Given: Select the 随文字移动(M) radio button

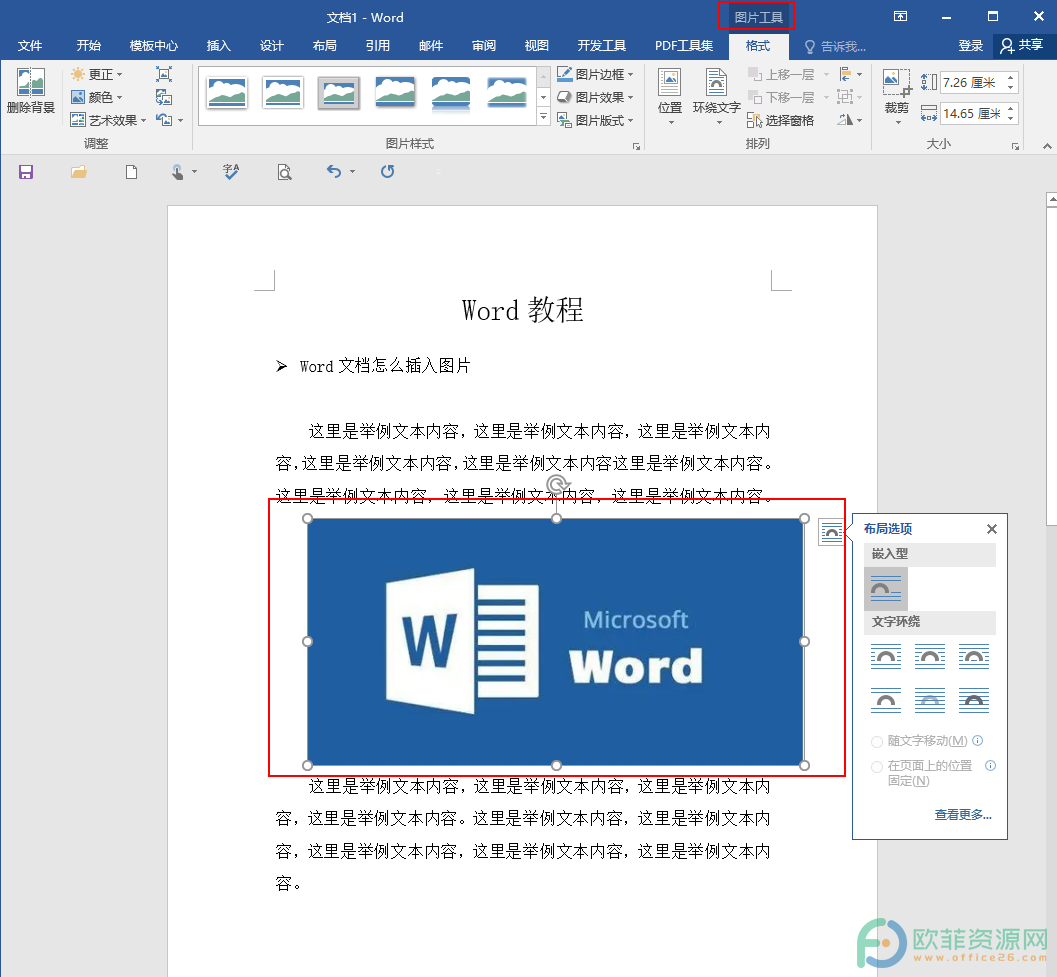Looking at the screenshot, I should tap(877, 742).
